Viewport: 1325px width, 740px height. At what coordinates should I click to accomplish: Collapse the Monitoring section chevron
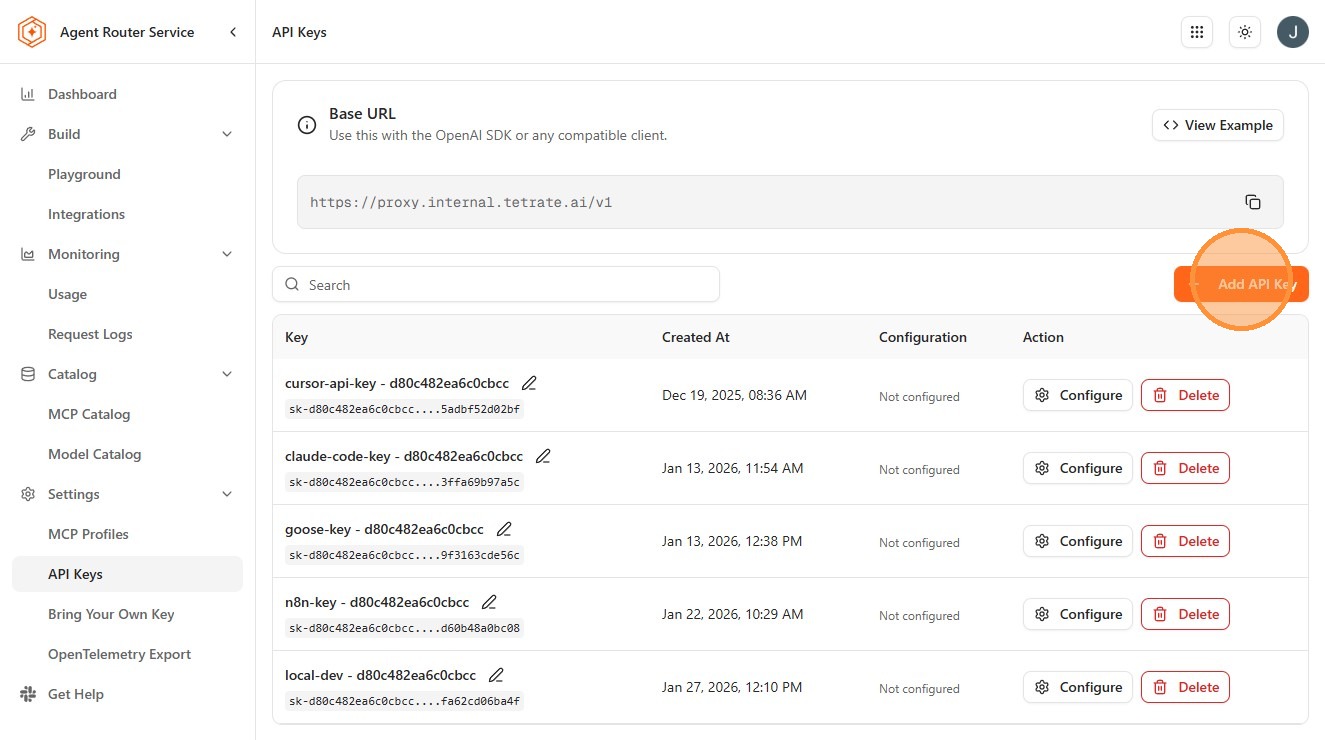coord(227,254)
